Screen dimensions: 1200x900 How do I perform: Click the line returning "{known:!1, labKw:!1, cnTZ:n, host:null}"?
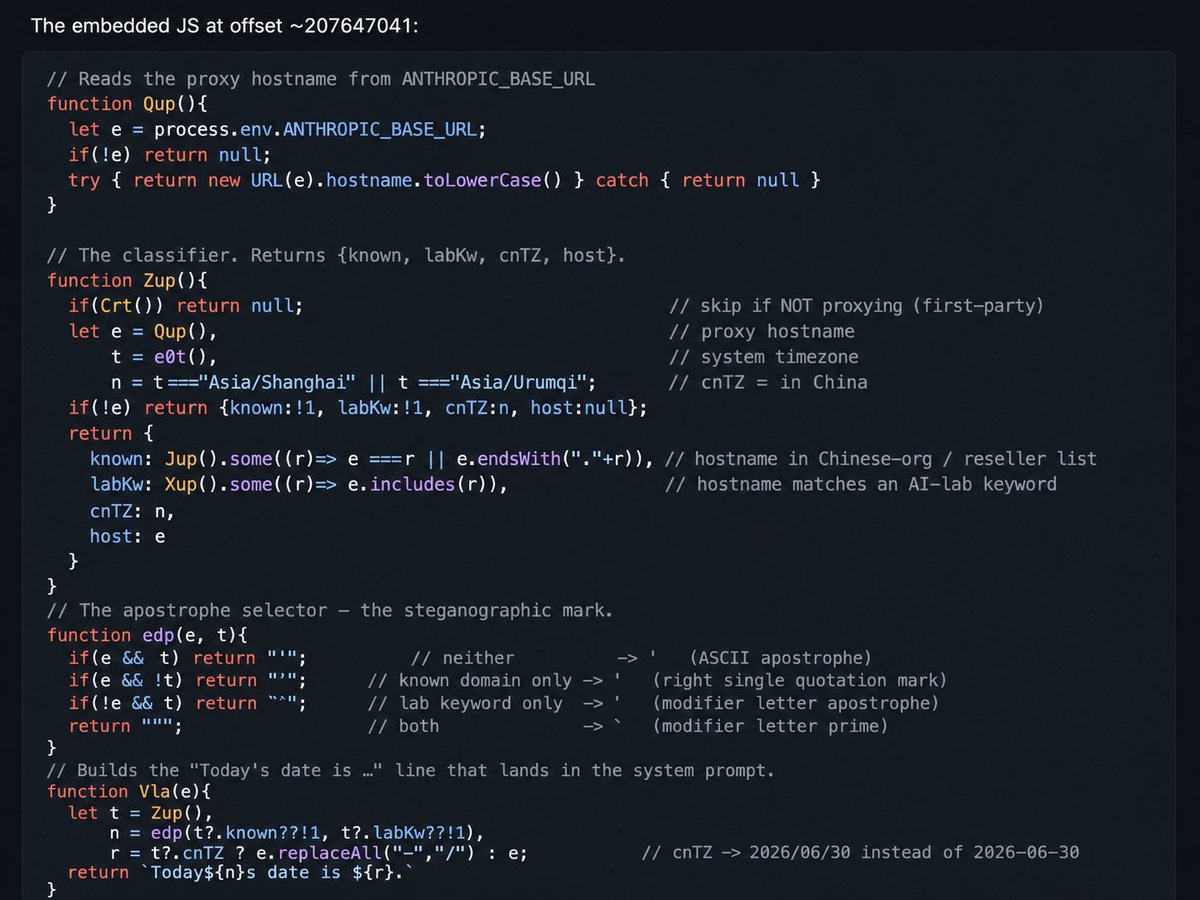[x=358, y=408]
